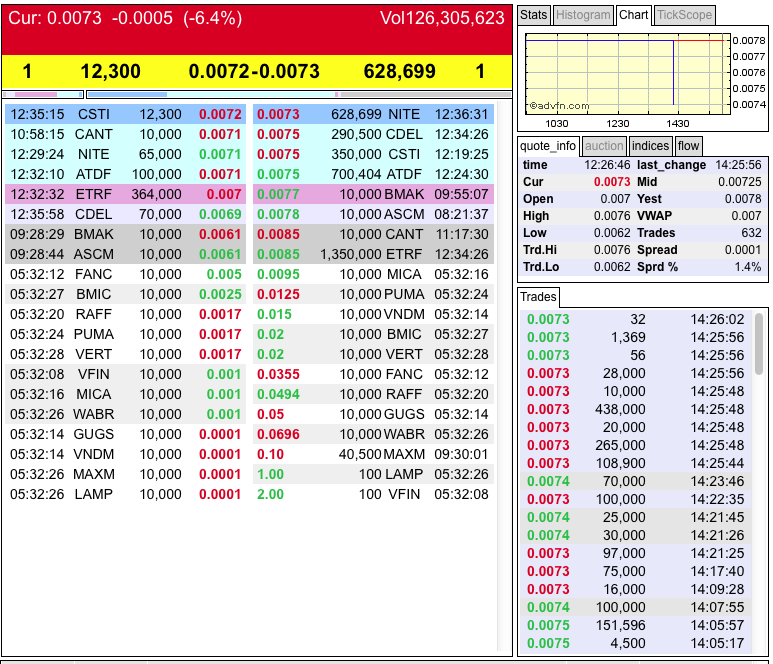Select the 438,000 share trade at 14:25:48
The height and width of the screenshot is (664, 773).
click(636, 409)
